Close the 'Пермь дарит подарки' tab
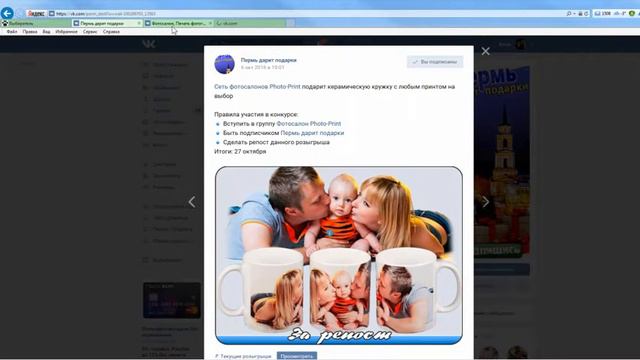Image resolution: width=640 pixels, height=360 pixels. [x=139, y=23]
